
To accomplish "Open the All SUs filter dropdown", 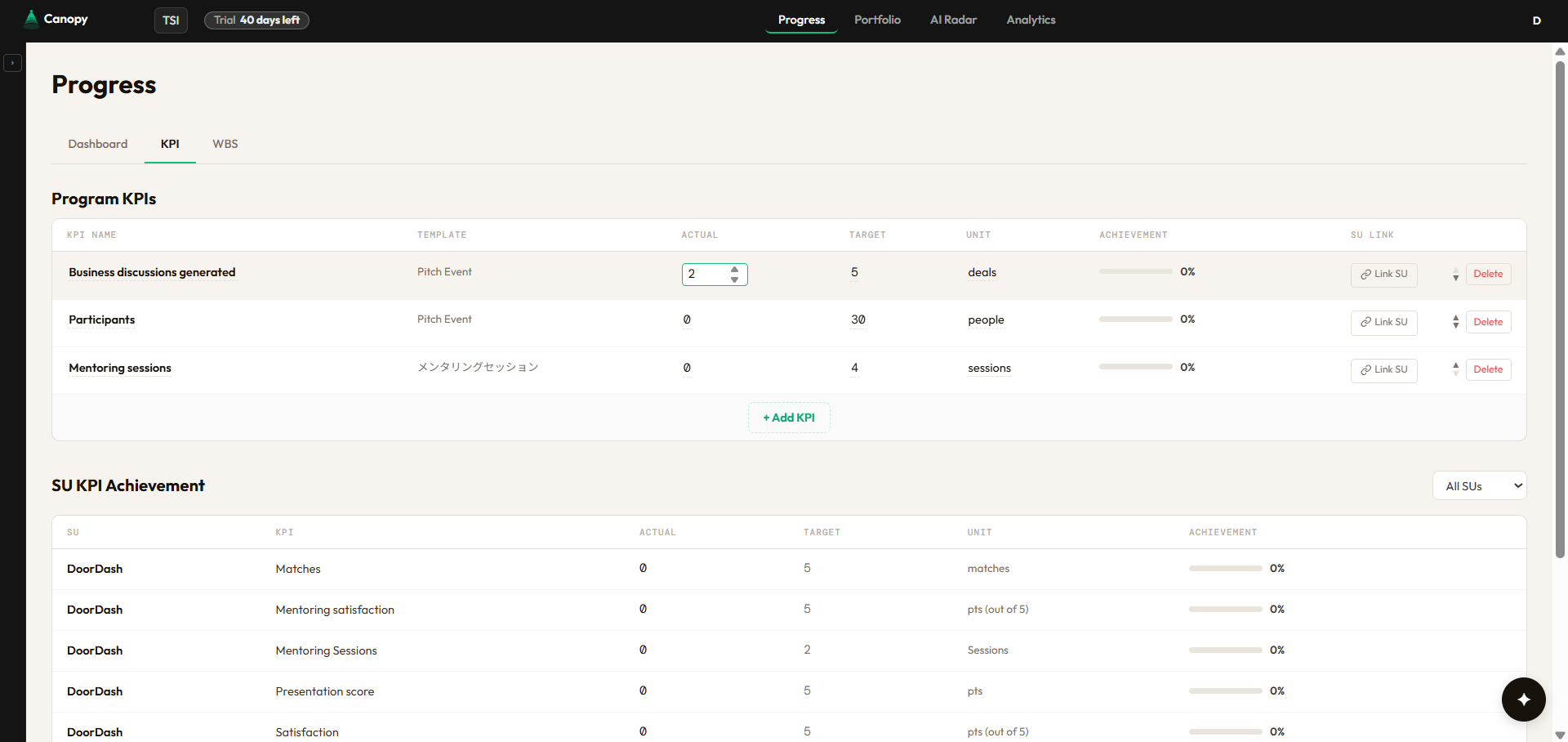I will tap(1479, 486).
